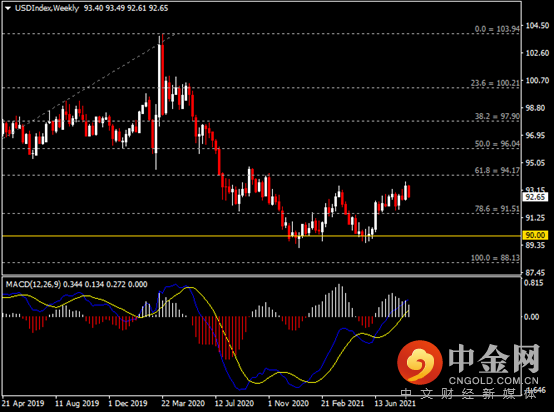Click the MACD 0.00 scale label
This screenshot has height=412, width=554.
(x=531, y=317)
